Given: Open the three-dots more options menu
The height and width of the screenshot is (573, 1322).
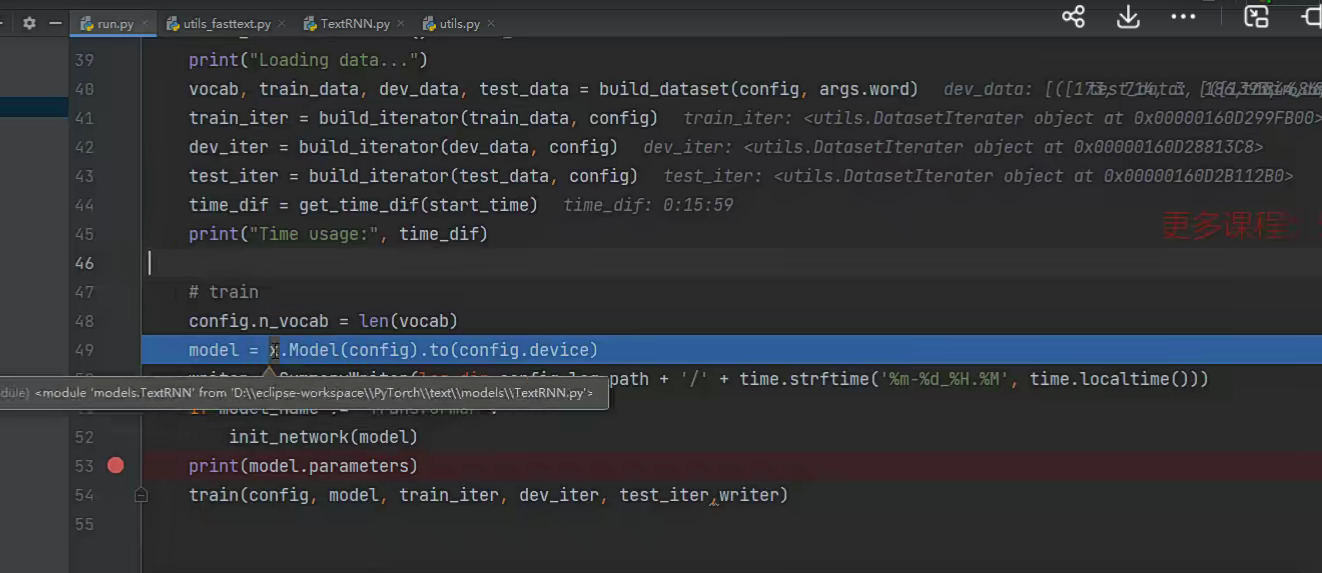Looking at the screenshot, I should (1183, 17).
